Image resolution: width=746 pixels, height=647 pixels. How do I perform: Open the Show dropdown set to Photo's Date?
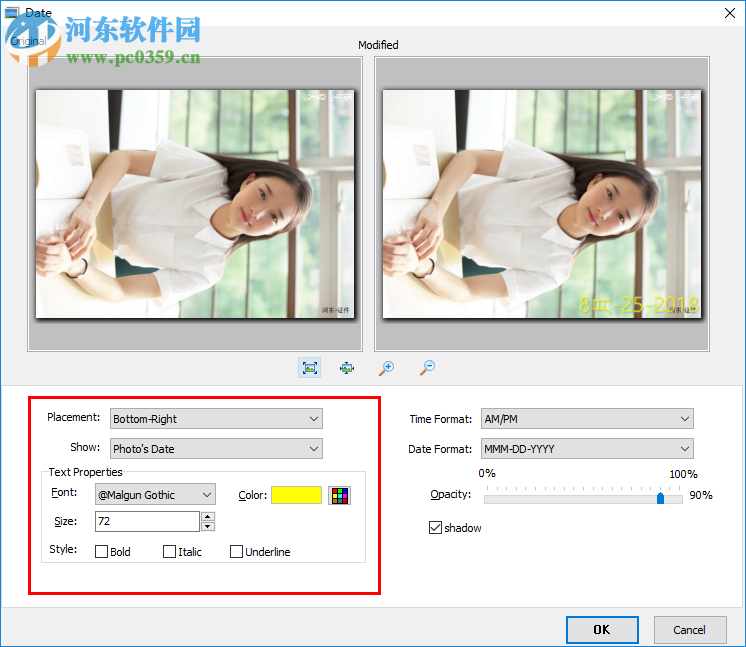(x=216, y=449)
